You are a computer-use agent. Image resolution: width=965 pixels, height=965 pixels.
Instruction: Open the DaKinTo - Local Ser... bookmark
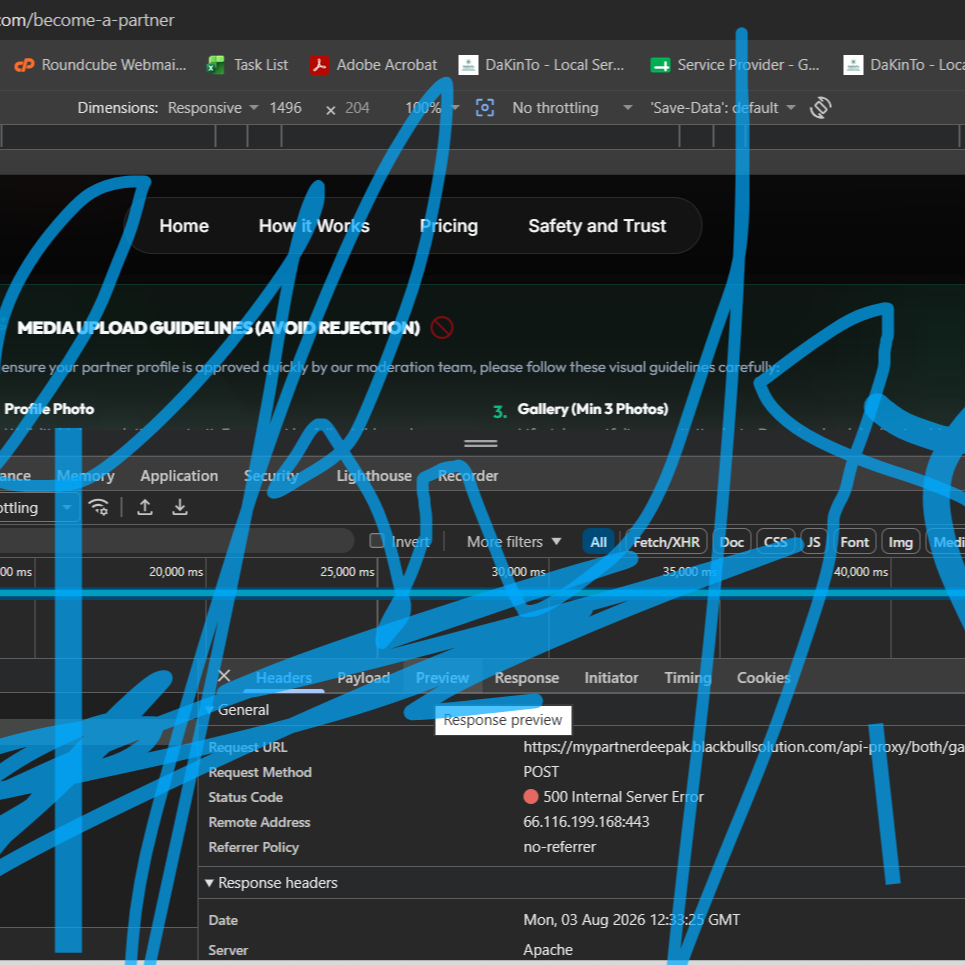pos(542,65)
